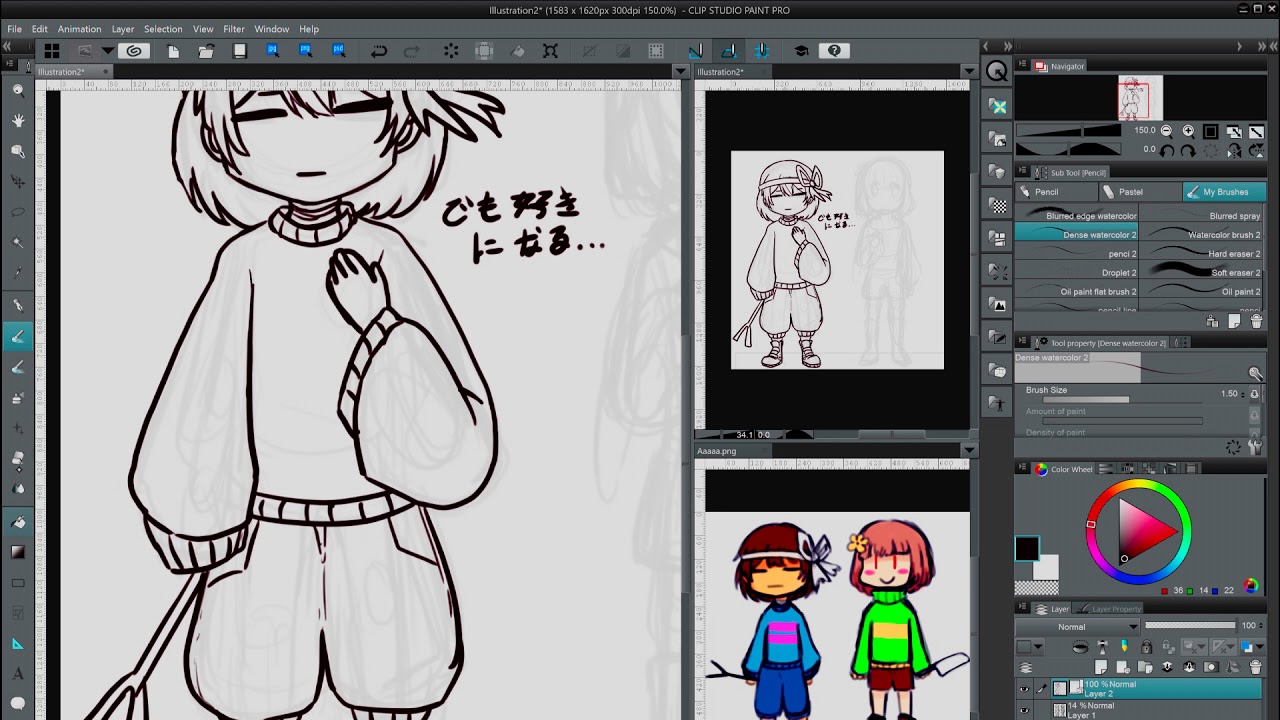The width and height of the screenshot is (1280, 720).
Task: Open Aaaaa.png canvas tab list dropdown
Action: pyautogui.click(x=968, y=451)
